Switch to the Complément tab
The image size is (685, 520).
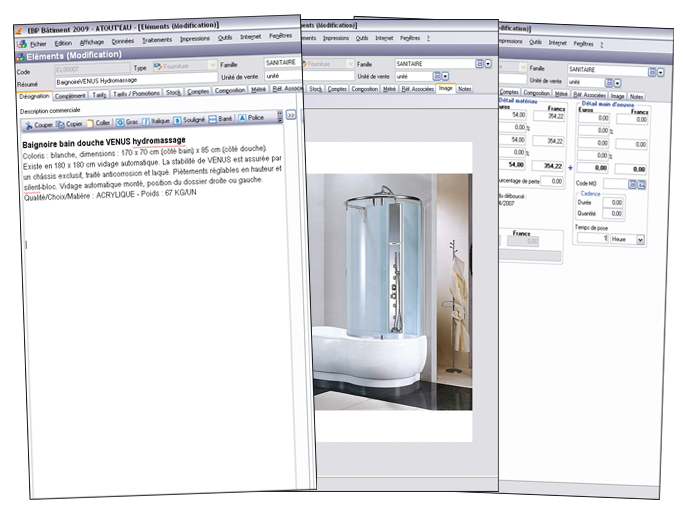coord(70,95)
